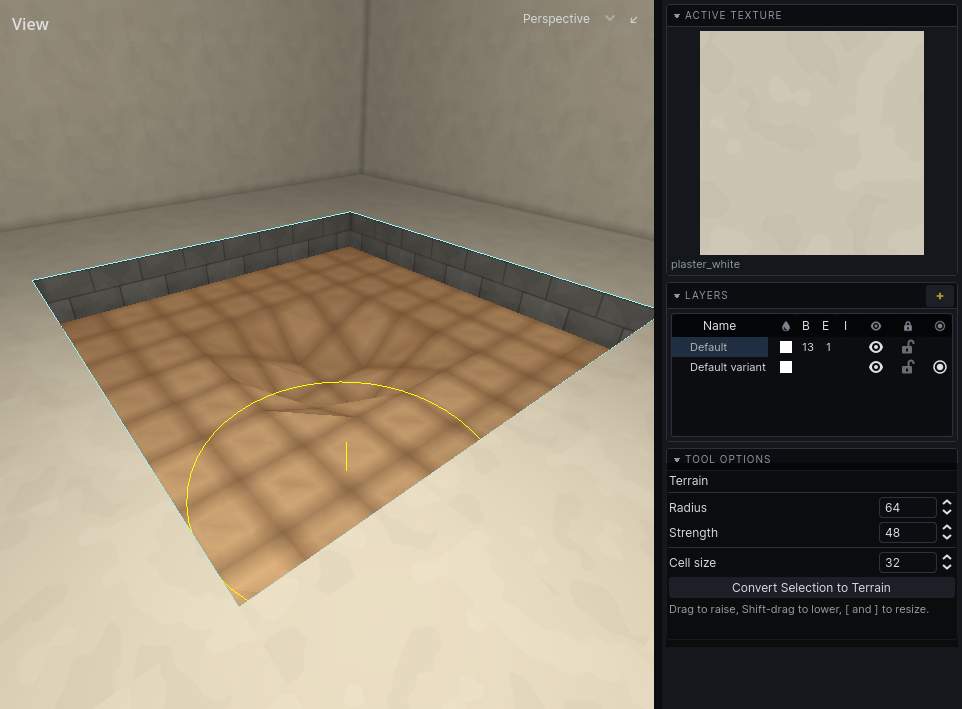The width and height of the screenshot is (962, 709).
Task: Click the visibility eye column header
Action: click(876, 326)
